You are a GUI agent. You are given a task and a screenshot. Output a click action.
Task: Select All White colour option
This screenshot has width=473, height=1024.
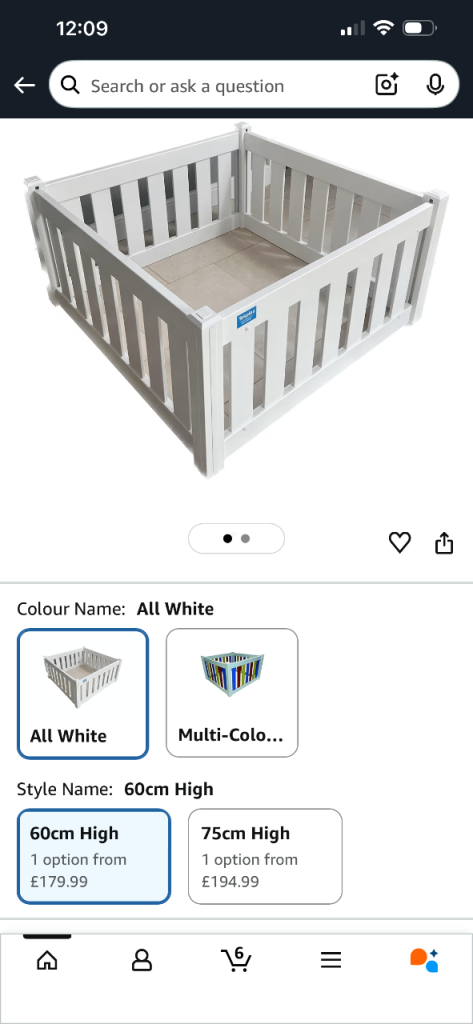pyautogui.click(x=83, y=694)
